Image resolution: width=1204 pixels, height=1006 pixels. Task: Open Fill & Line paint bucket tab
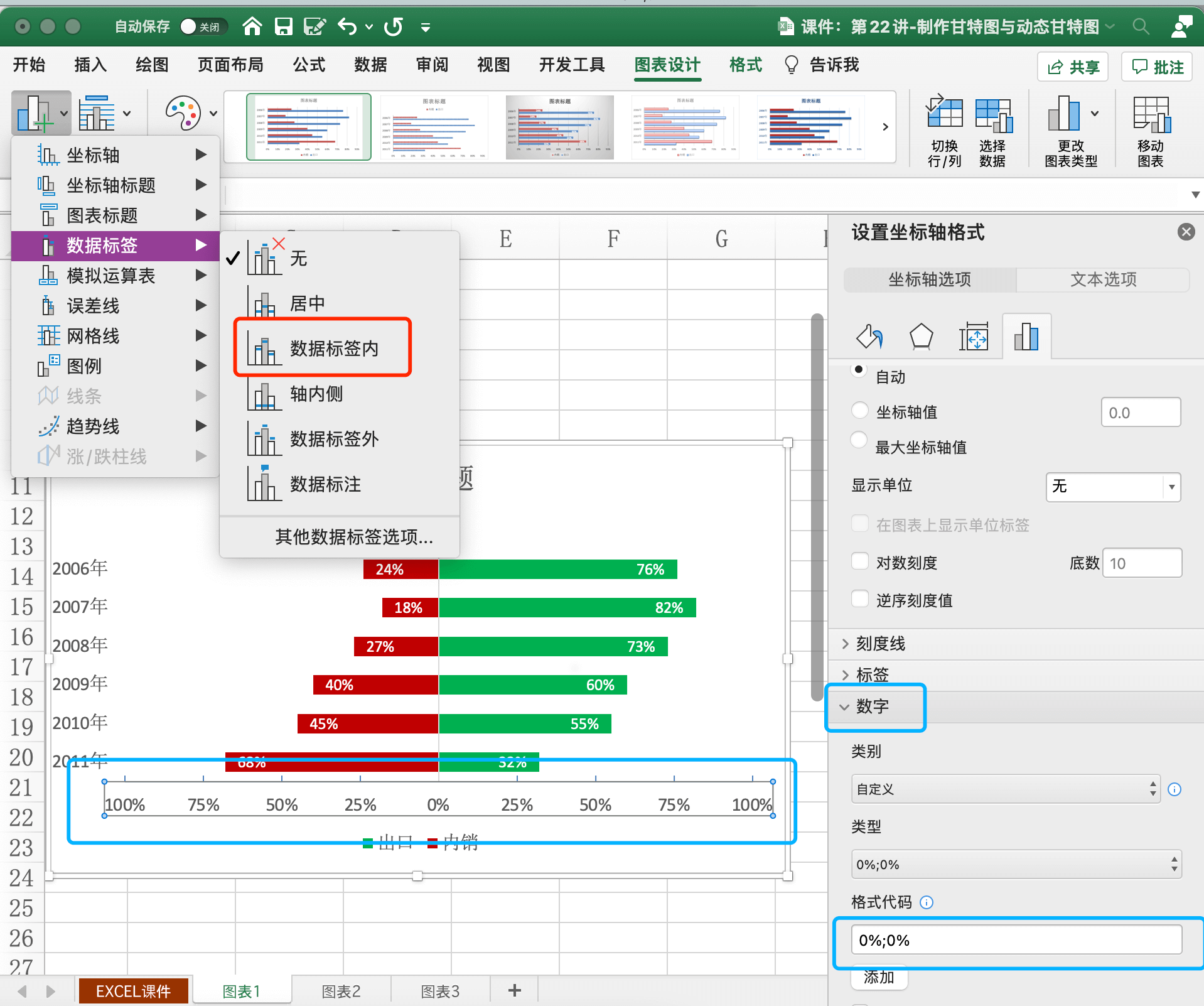[x=869, y=337]
